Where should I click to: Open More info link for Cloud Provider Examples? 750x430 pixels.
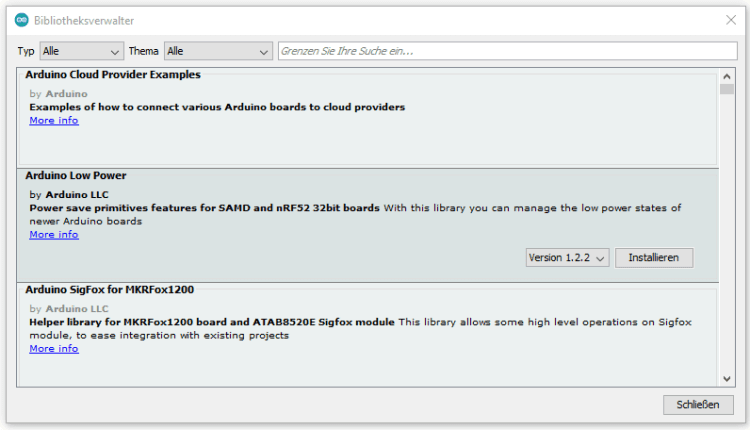point(54,121)
